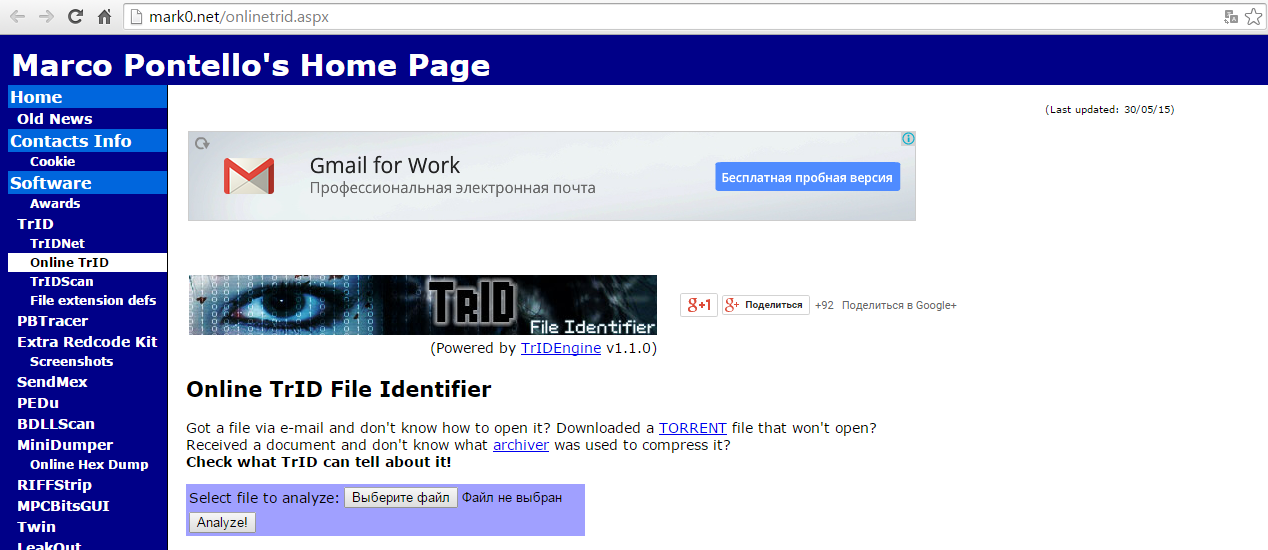Open Contacts Info in the sidebar
1268x550 pixels.
click(x=87, y=141)
